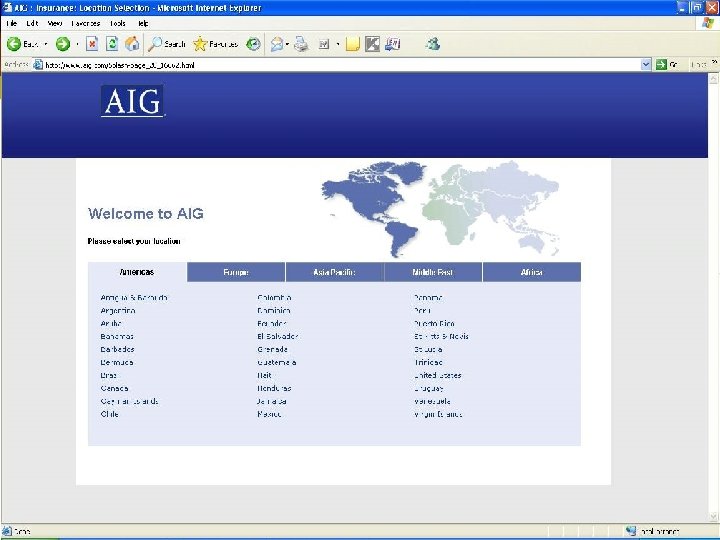The height and width of the screenshot is (540, 720).
Task: Click the address bar URL field
Action: (x=342, y=65)
